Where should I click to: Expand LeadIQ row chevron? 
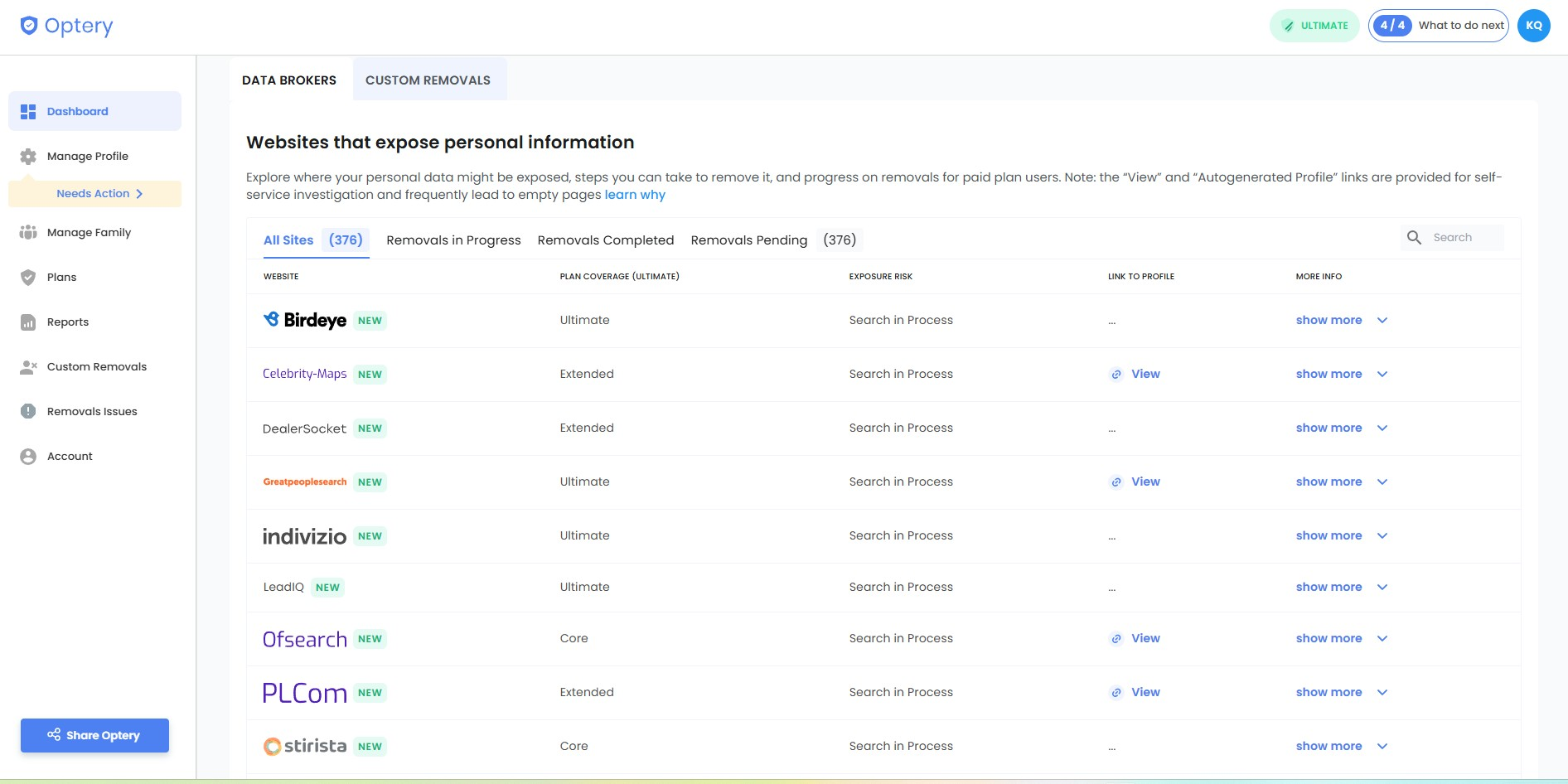click(x=1382, y=588)
